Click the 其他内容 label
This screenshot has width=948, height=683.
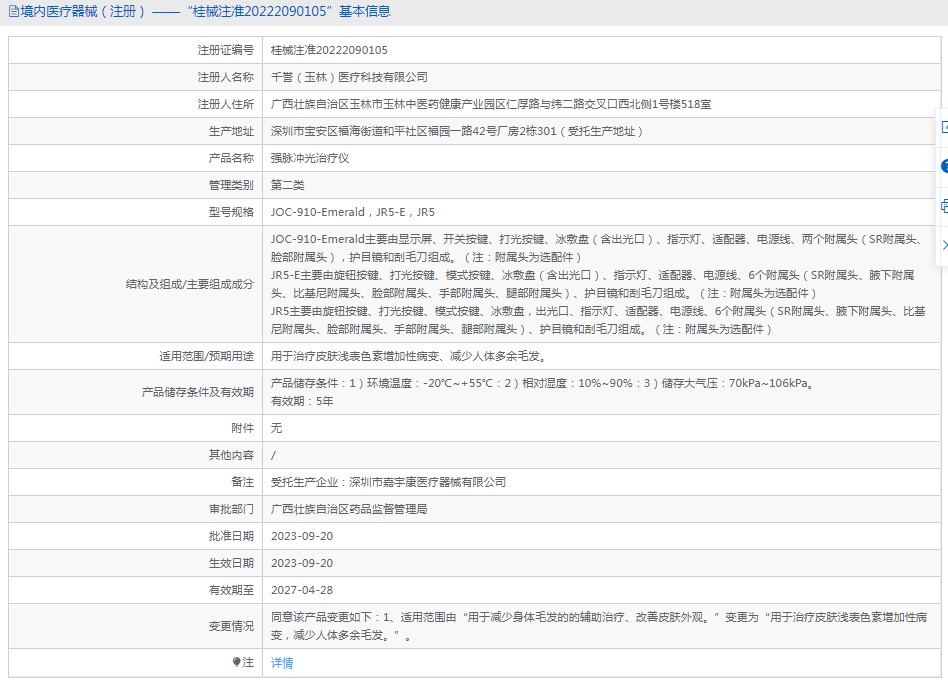coord(231,455)
